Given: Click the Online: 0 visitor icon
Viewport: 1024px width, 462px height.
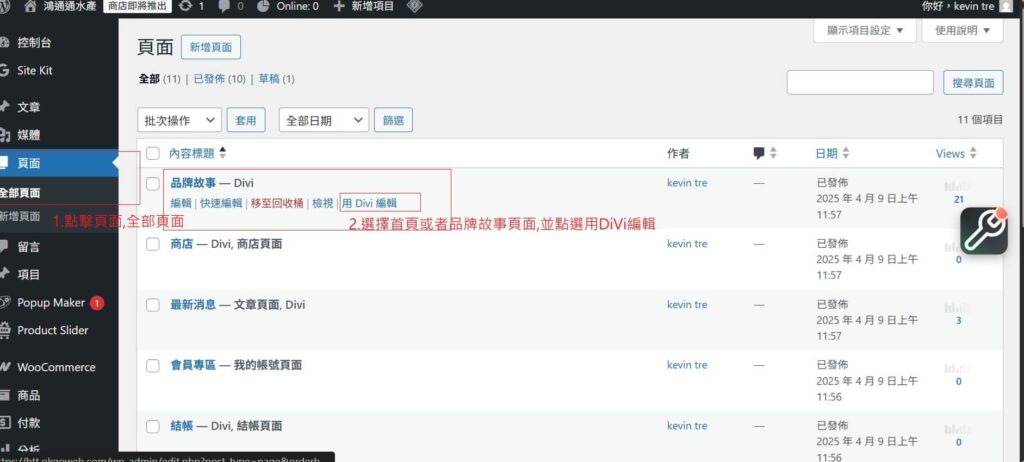Looking at the screenshot, I should [263, 6].
